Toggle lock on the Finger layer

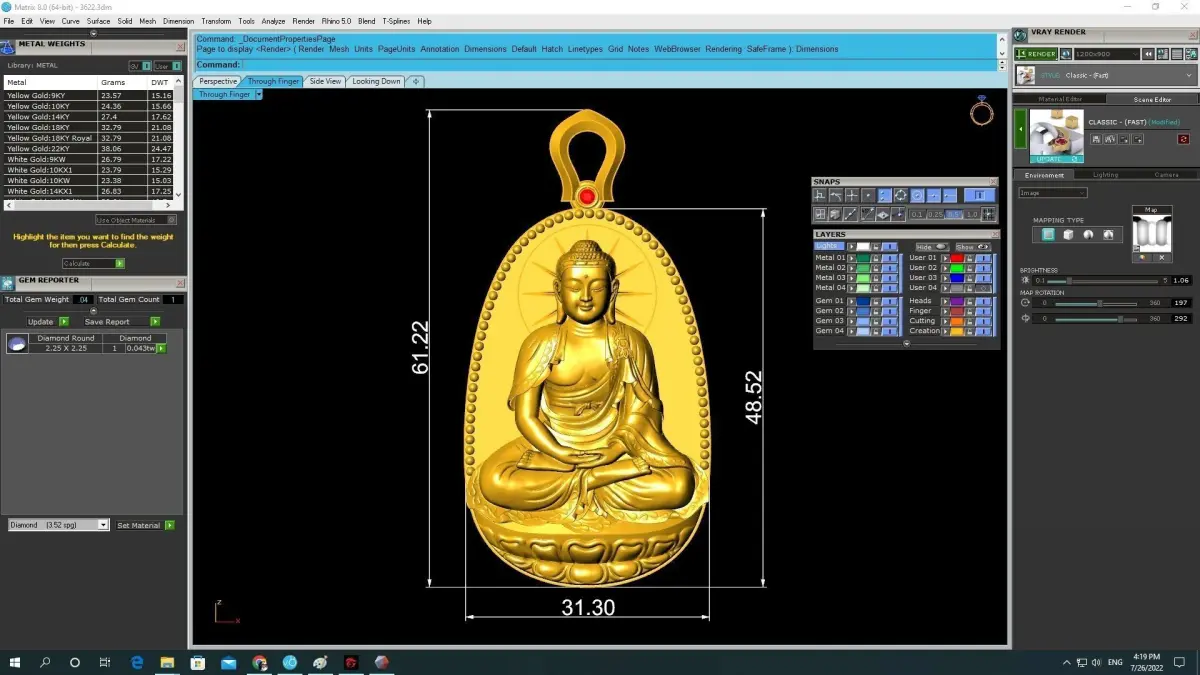click(970, 311)
